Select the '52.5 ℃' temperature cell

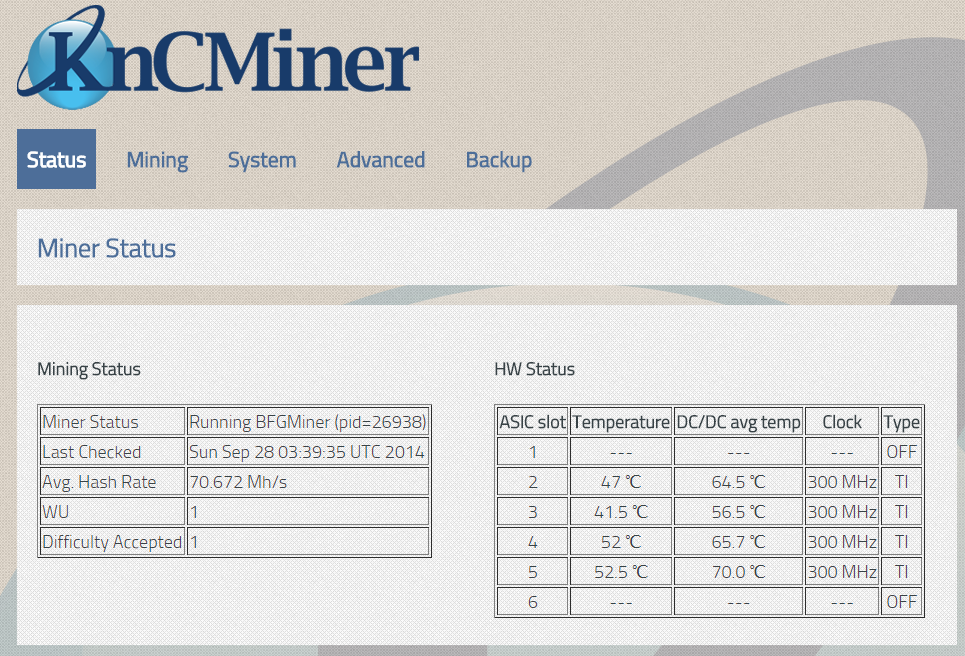tap(621, 572)
